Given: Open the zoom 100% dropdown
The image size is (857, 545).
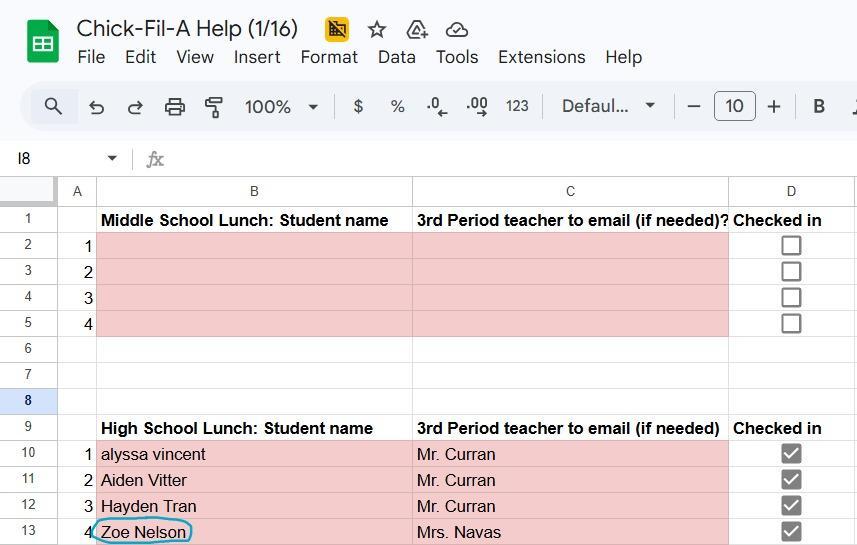Looking at the screenshot, I should pyautogui.click(x=281, y=107).
